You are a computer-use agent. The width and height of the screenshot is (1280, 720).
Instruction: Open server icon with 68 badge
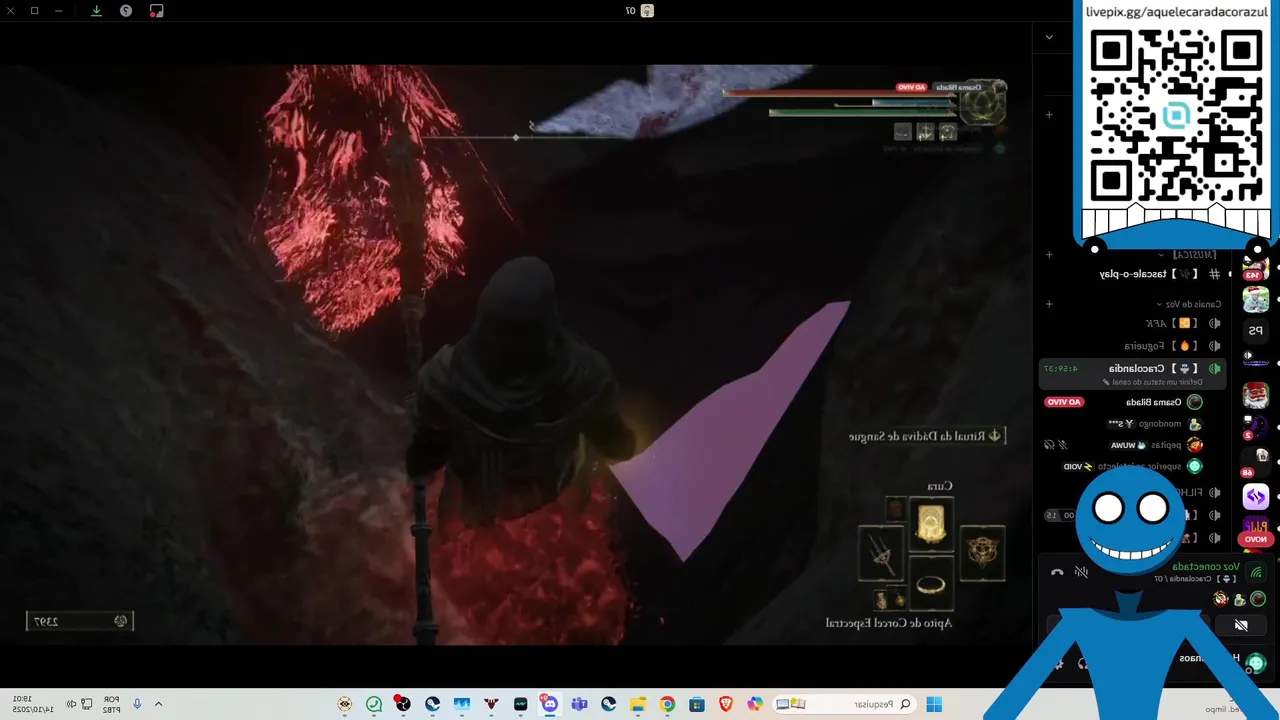pos(1256,461)
